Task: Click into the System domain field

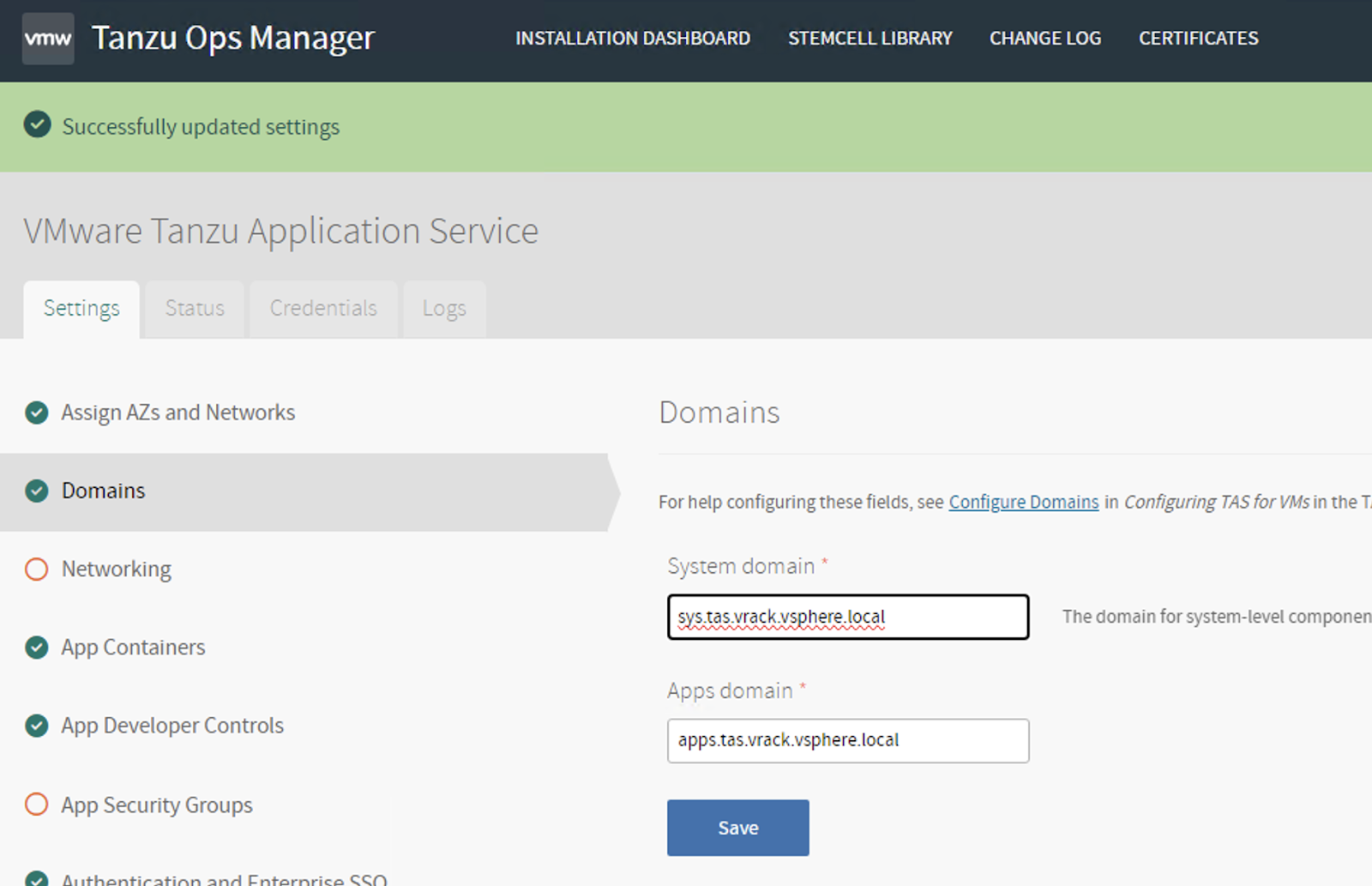Action: 848,617
